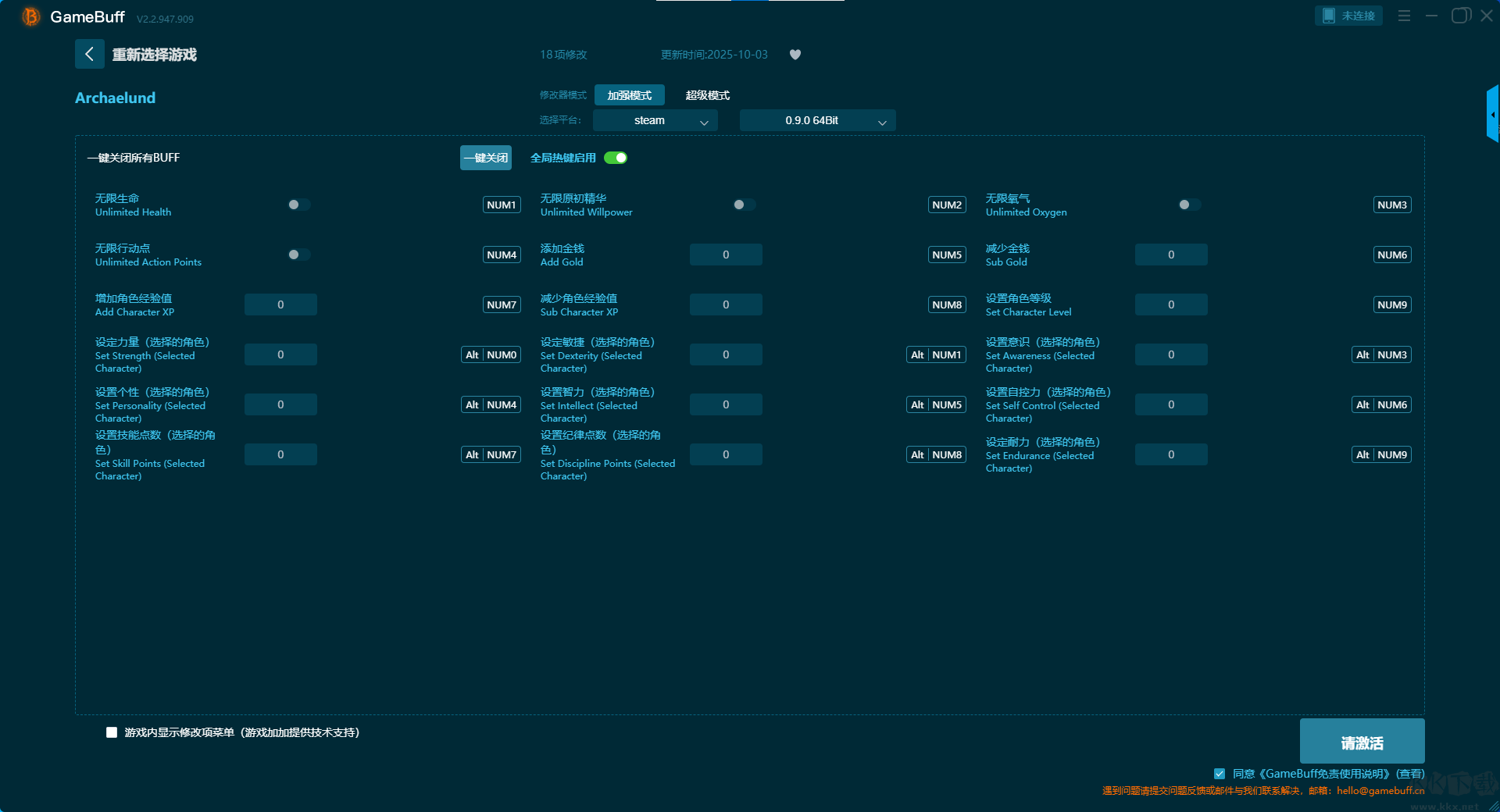
Task: Click the 请激活 activate button
Action: [x=1362, y=742]
